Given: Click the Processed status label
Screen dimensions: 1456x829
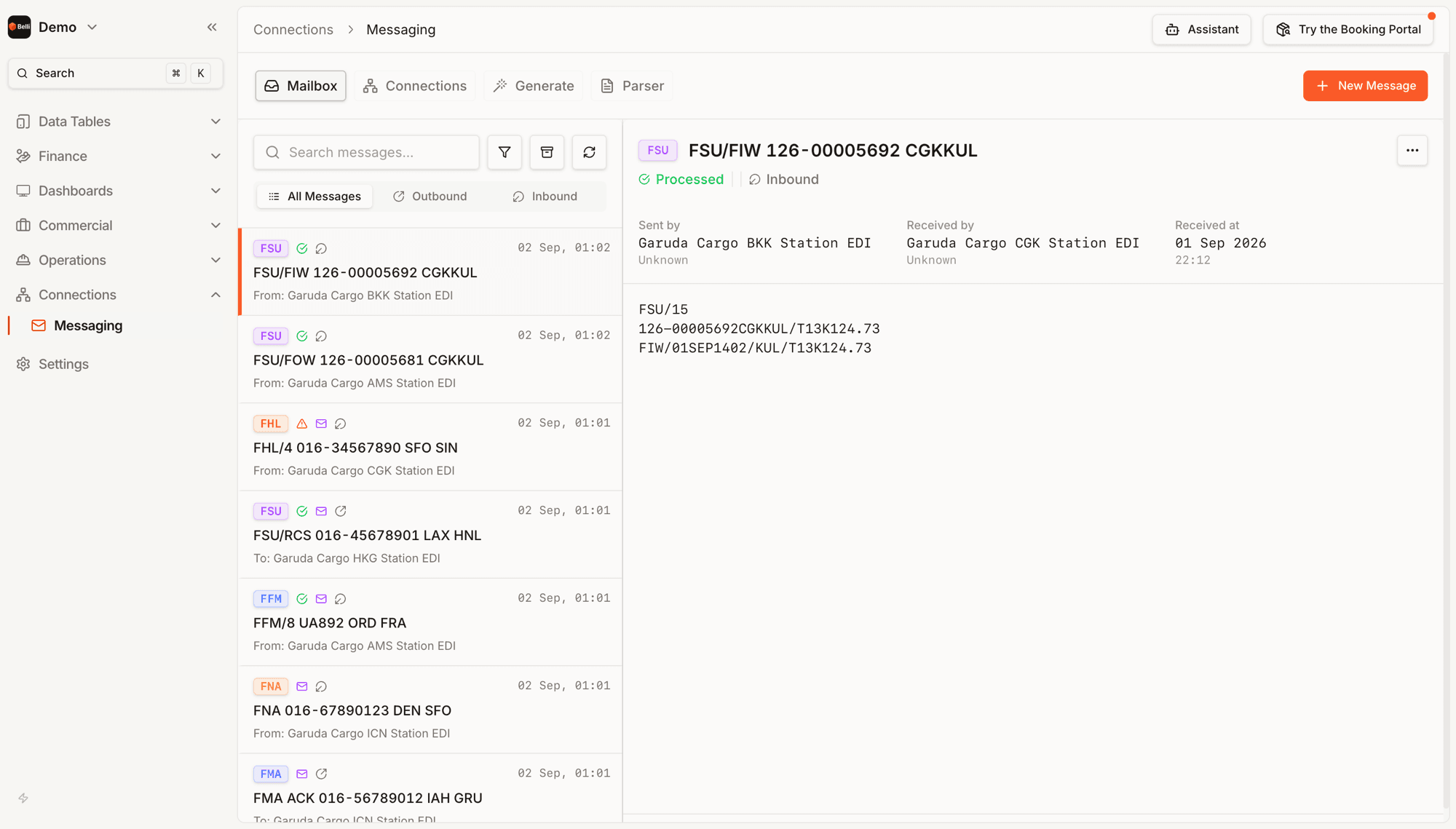Looking at the screenshot, I should pyautogui.click(x=681, y=180).
